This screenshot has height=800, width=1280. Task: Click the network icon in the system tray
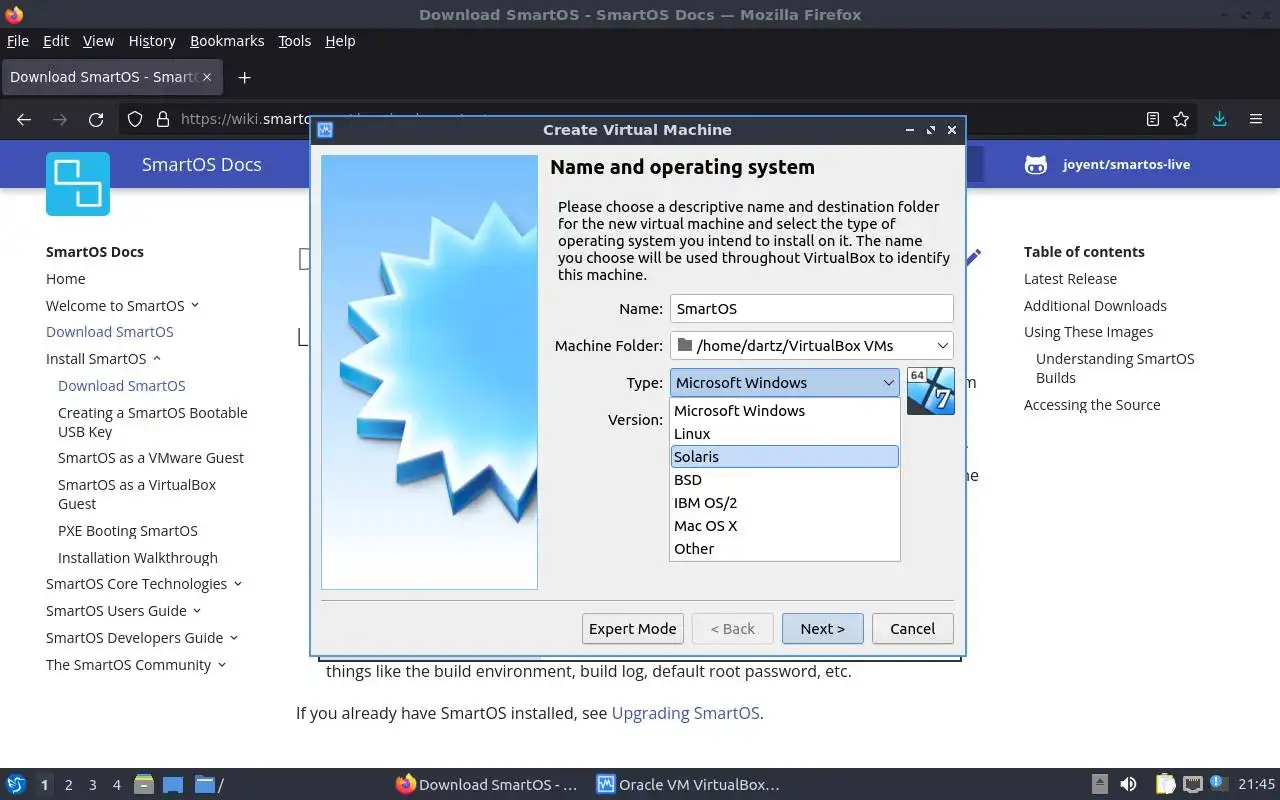tap(1193, 785)
